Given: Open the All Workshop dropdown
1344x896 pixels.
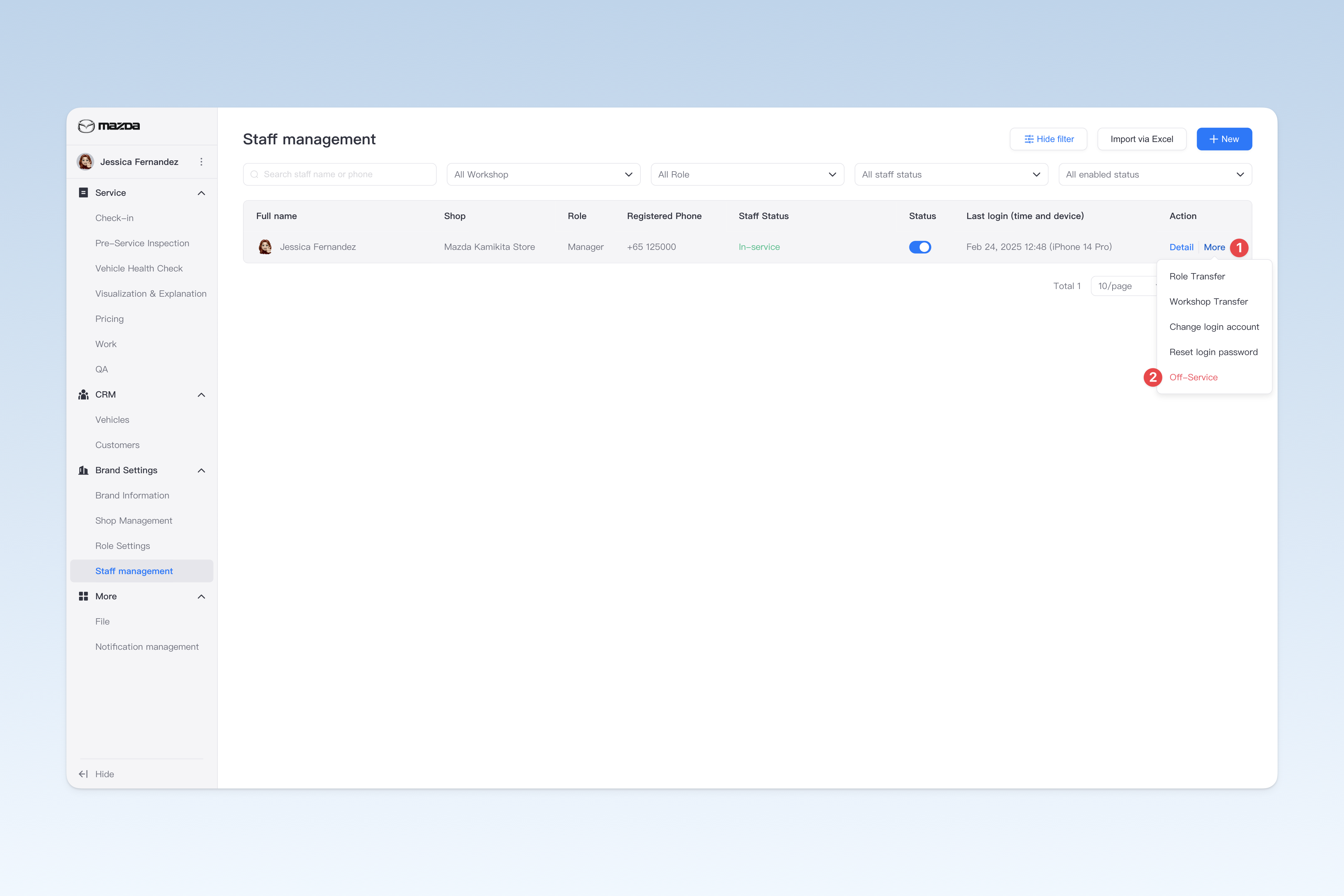Looking at the screenshot, I should (x=543, y=174).
